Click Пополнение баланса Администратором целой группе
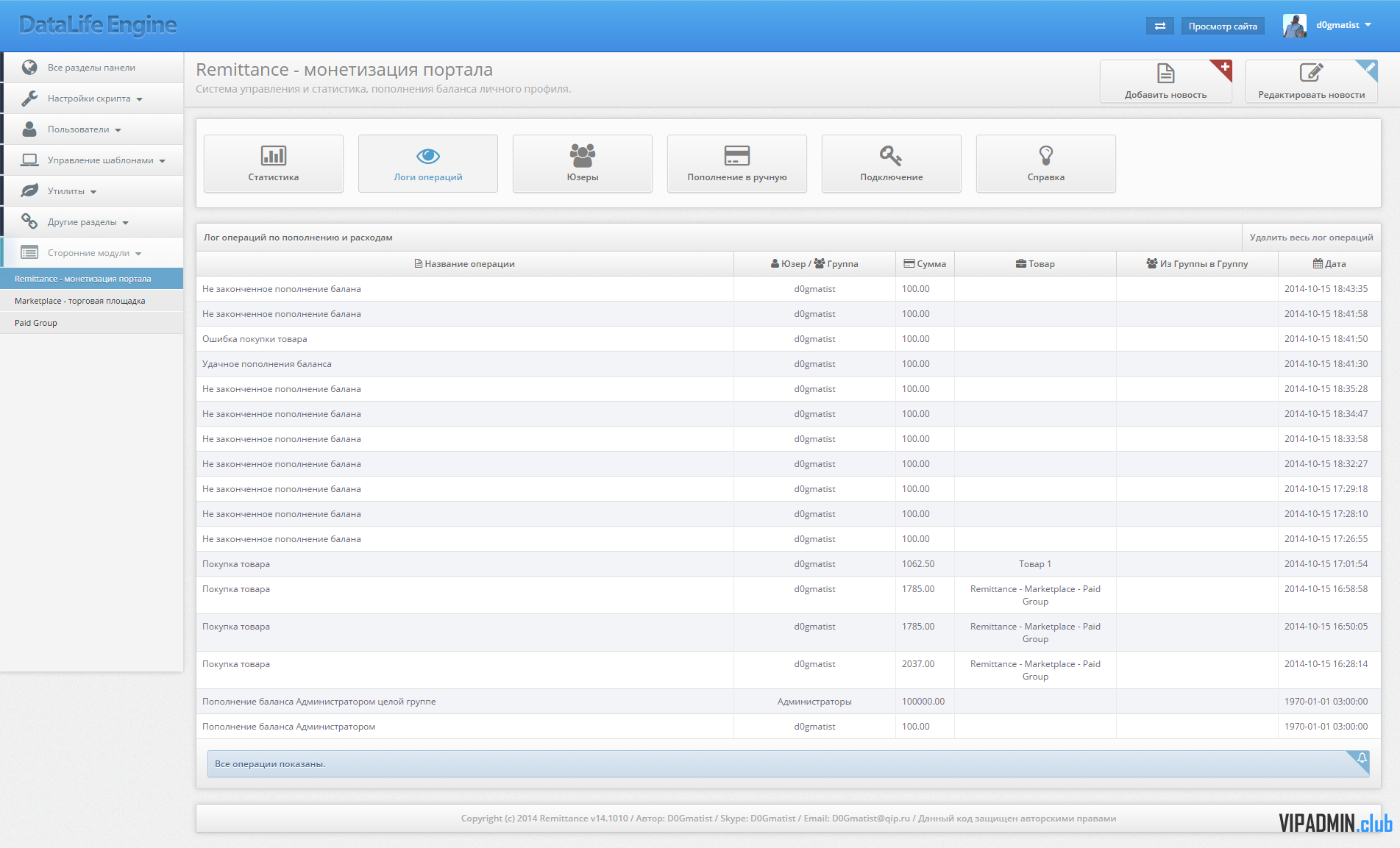This screenshot has width=1400, height=848. 319,702
